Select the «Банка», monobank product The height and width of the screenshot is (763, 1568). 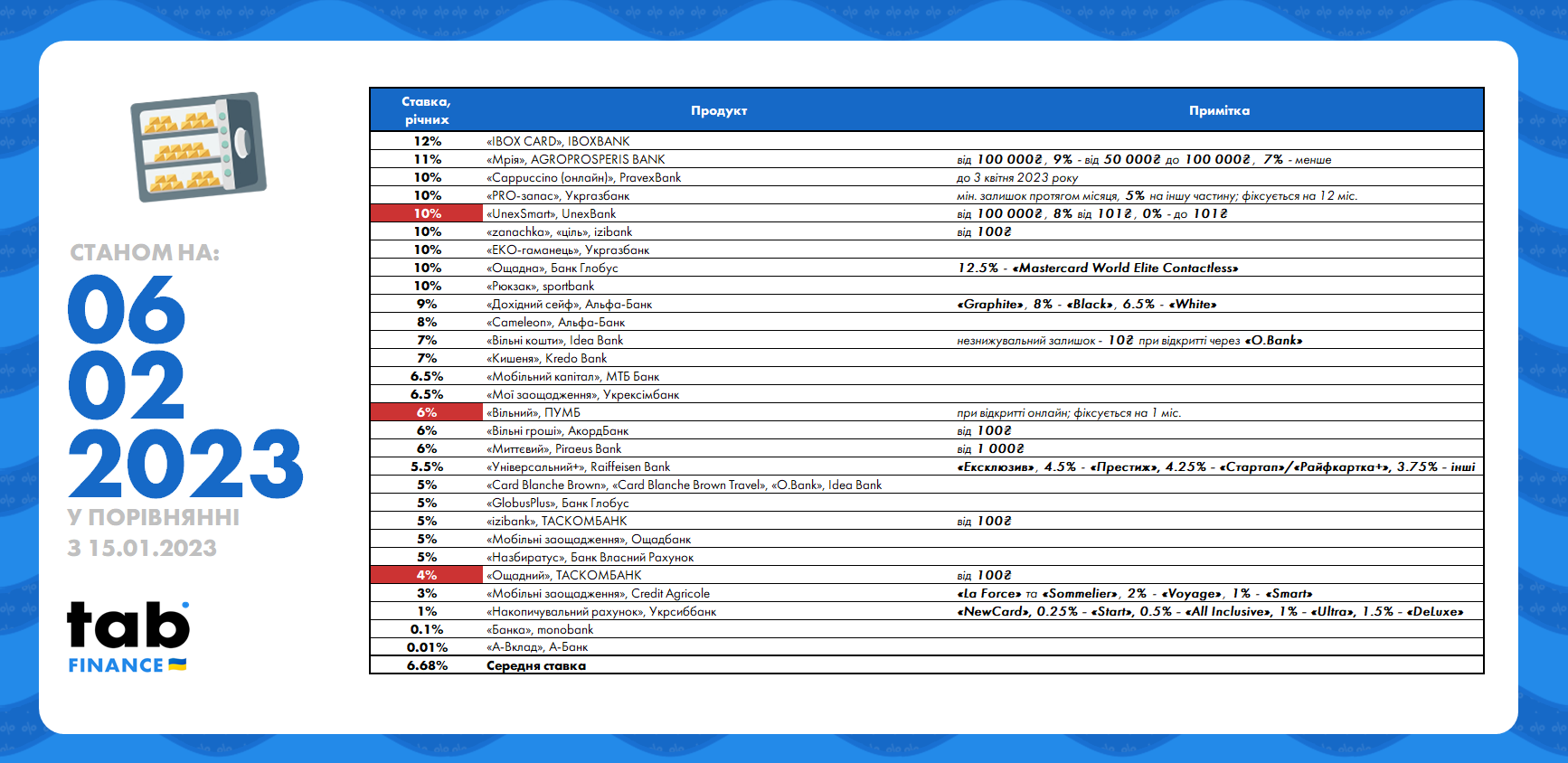pyautogui.click(x=540, y=629)
